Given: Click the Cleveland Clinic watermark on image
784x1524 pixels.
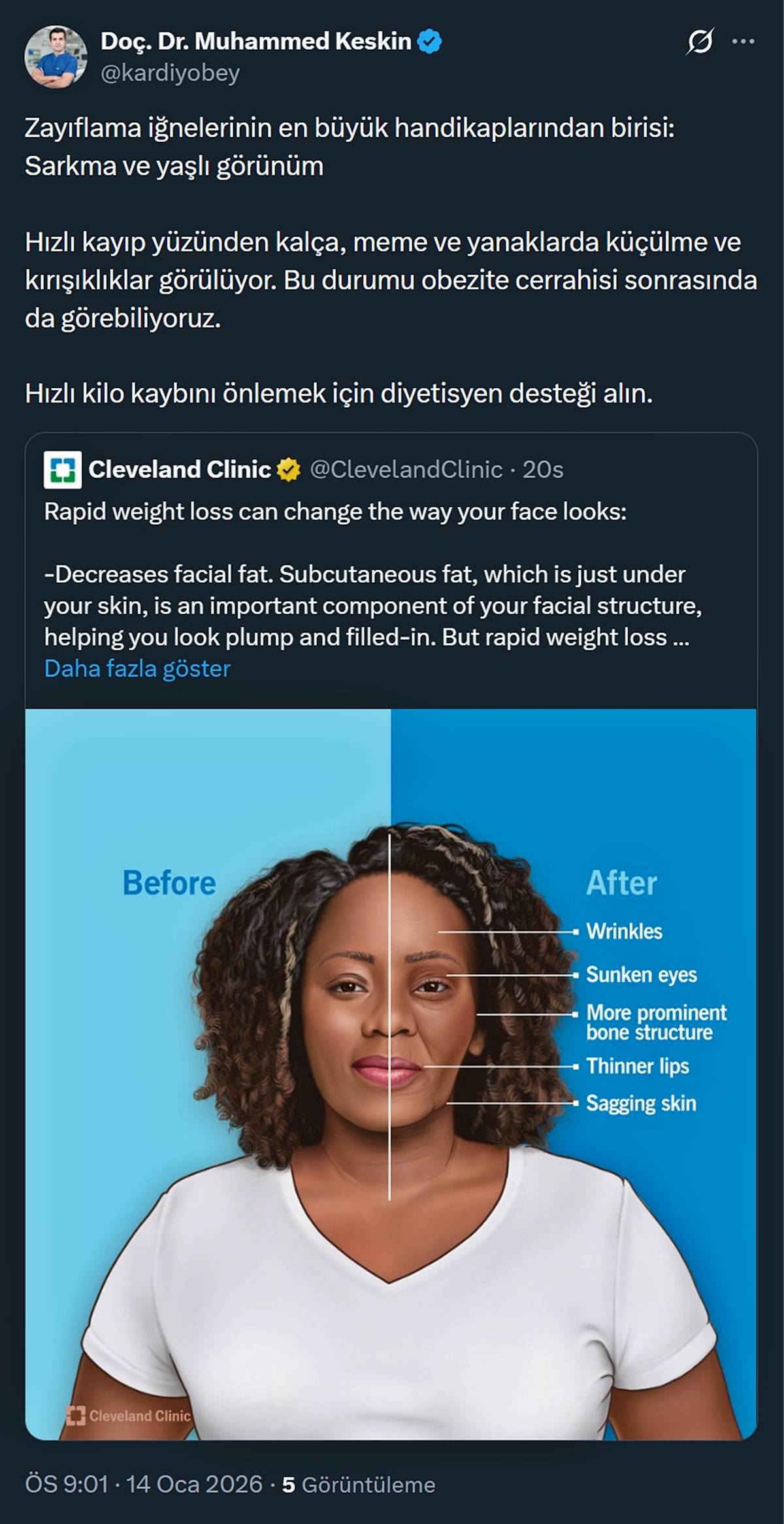Looking at the screenshot, I should point(128,1416).
